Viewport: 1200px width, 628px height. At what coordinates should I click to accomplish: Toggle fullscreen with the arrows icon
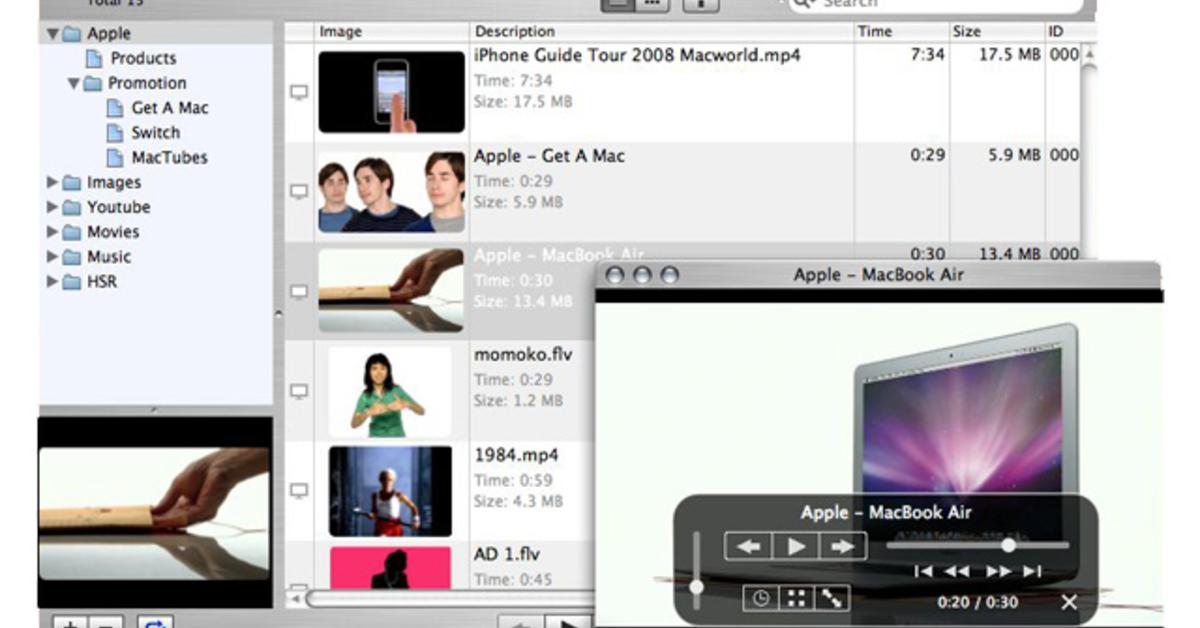coord(831,598)
